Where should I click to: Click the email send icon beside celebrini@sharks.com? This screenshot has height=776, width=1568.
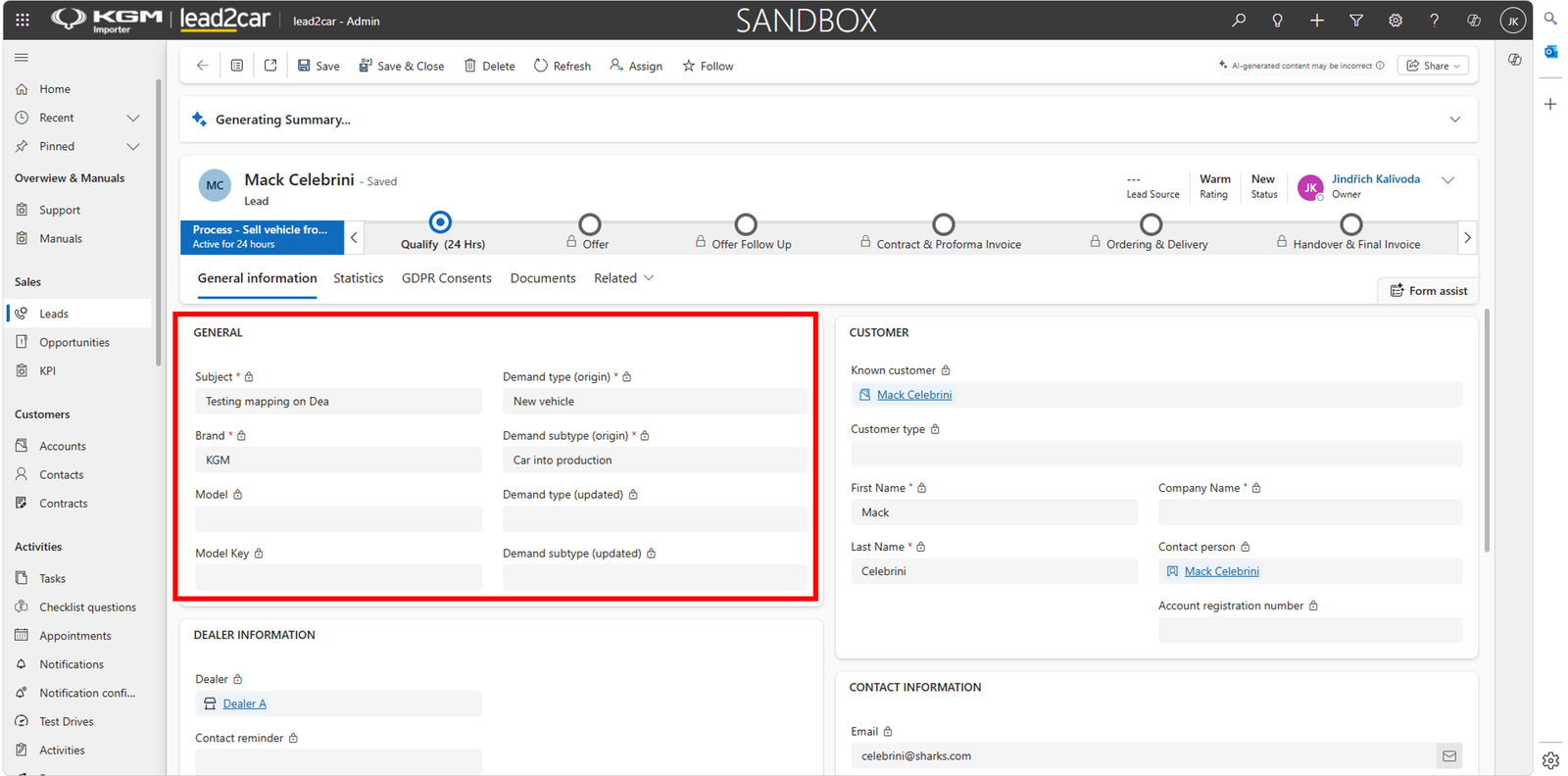1449,756
